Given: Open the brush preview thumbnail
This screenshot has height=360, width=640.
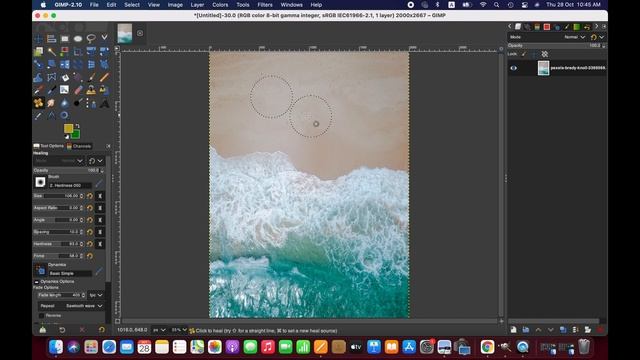Looking at the screenshot, I should [40, 182].
